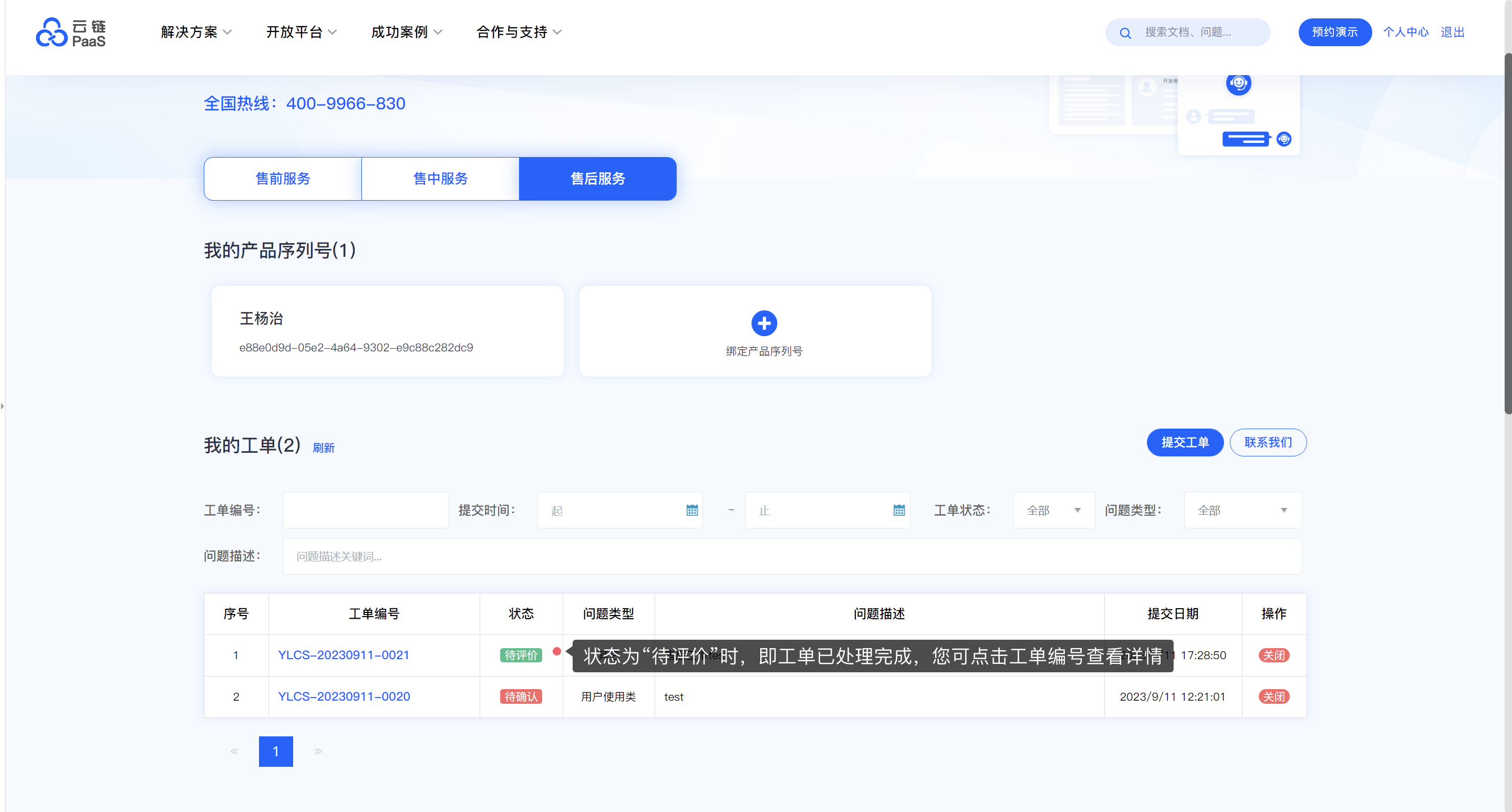1512x812 pixels.
Task: Expand the 解决方案 menu
Action: pyautogui.click(x=196, y=32)
